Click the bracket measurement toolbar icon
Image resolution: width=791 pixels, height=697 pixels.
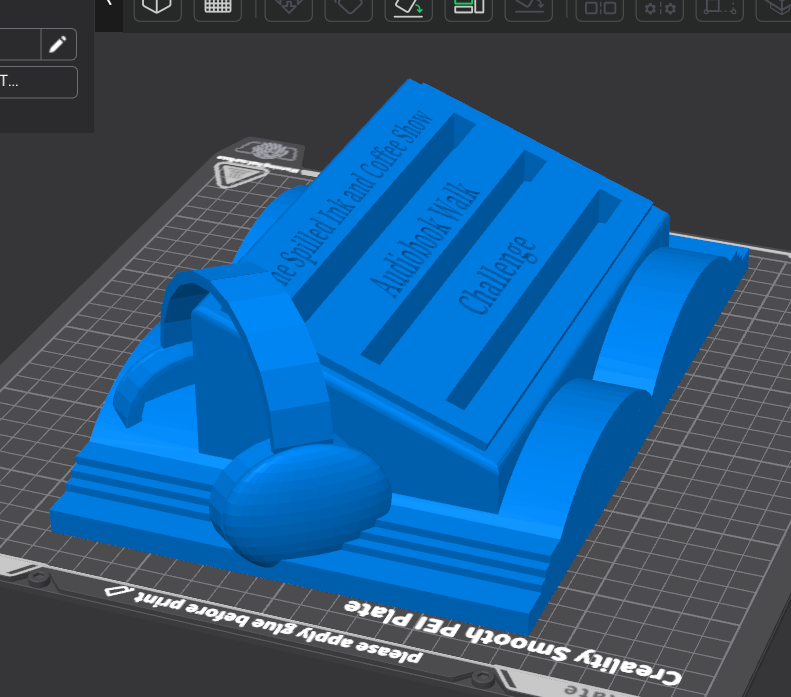720,7
